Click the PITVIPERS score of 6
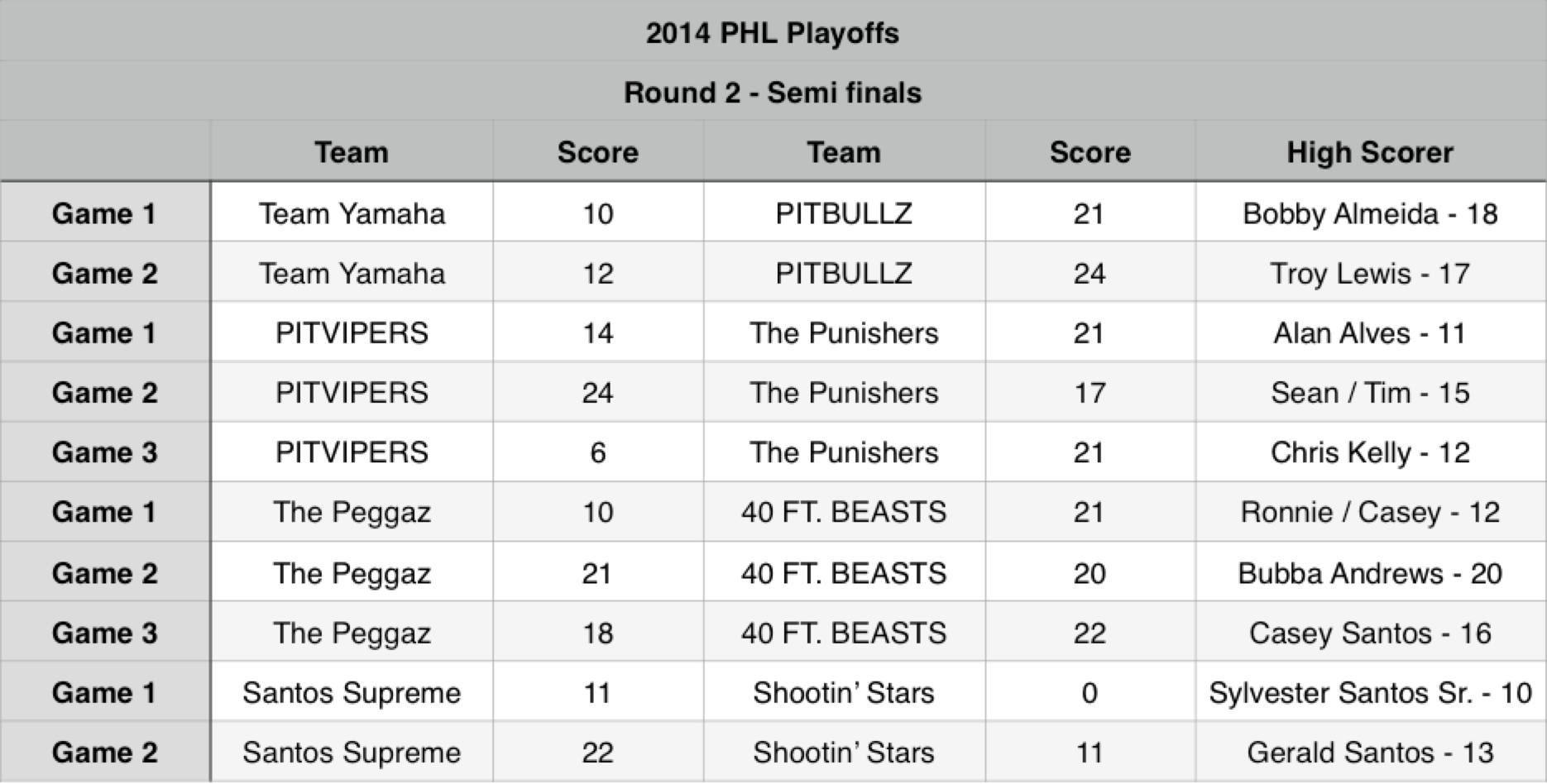Screen dimensions: 1547x784 (x=597, y=452)
